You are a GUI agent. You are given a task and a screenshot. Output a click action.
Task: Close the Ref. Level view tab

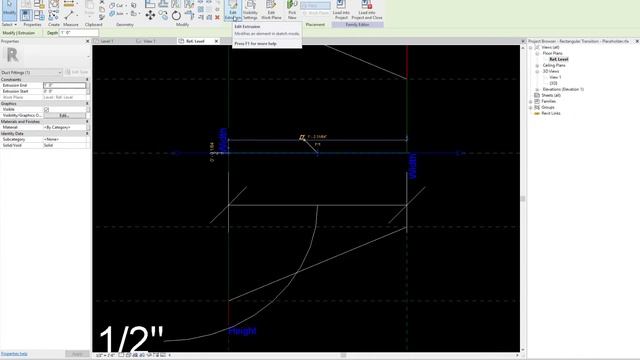216,41
